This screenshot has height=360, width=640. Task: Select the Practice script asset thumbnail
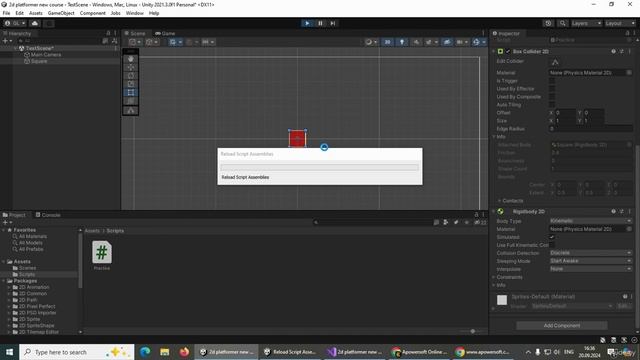pyautogui.click(x=102, y=253)
